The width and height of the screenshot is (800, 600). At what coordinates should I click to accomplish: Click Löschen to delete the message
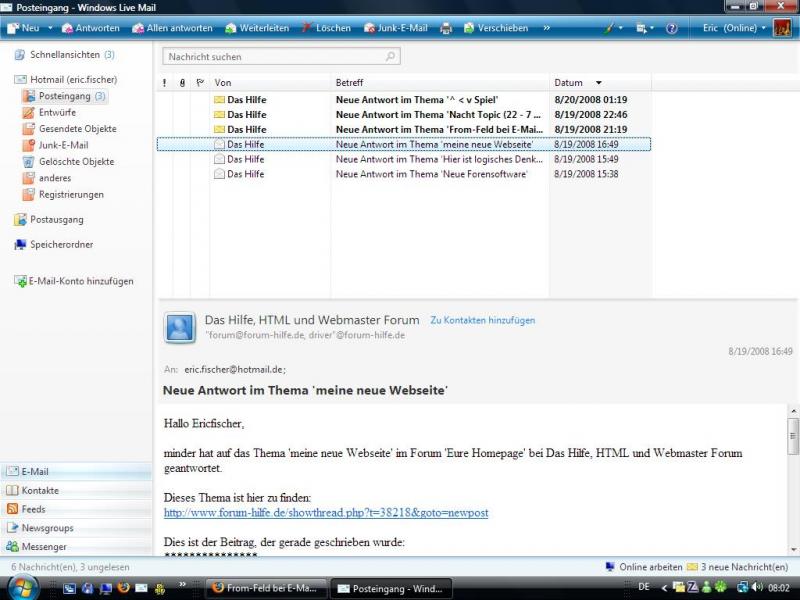pos(325,28)
